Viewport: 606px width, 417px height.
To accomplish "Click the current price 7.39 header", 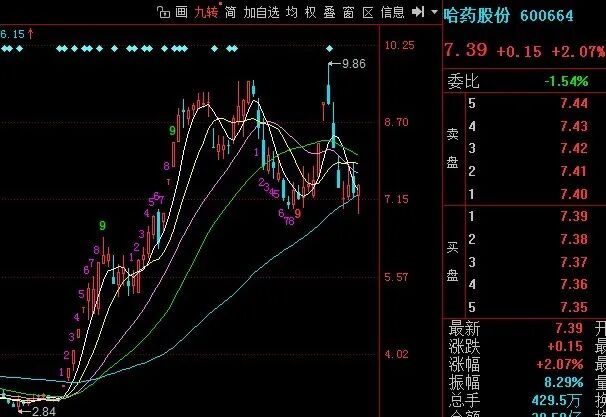I will [x=465, y=50].
